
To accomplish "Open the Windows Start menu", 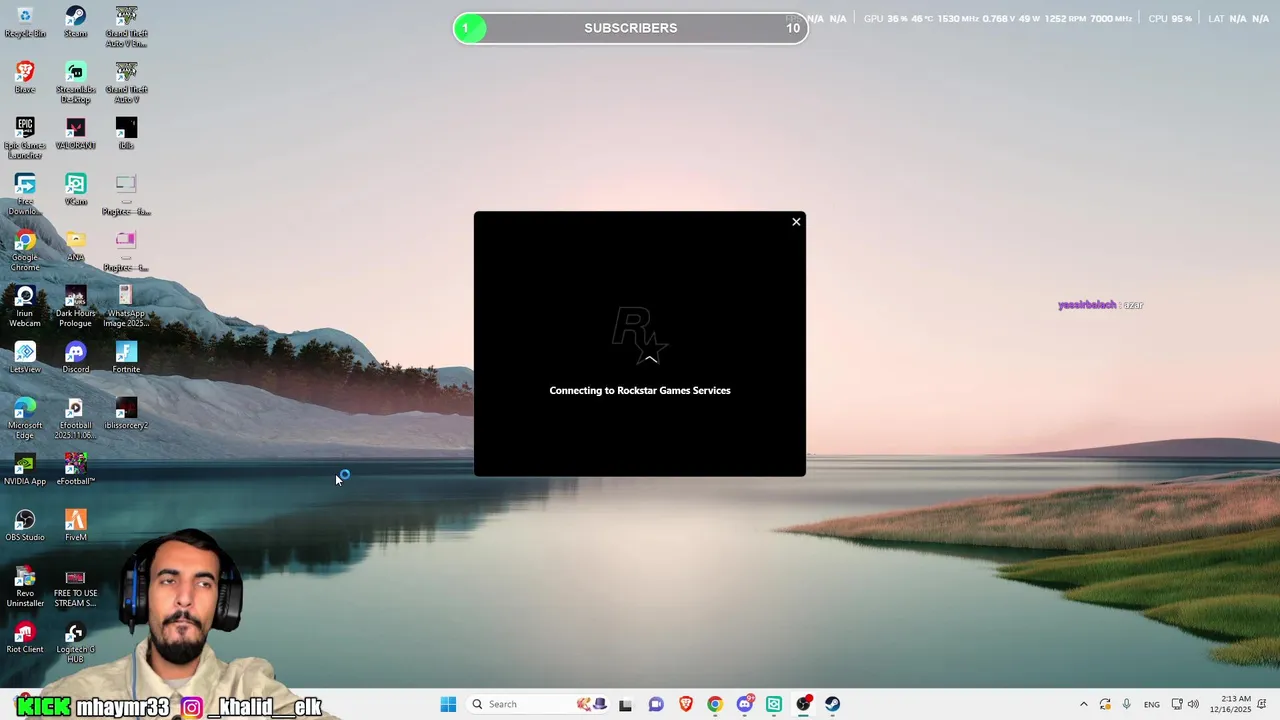I will tap(448, 704).
